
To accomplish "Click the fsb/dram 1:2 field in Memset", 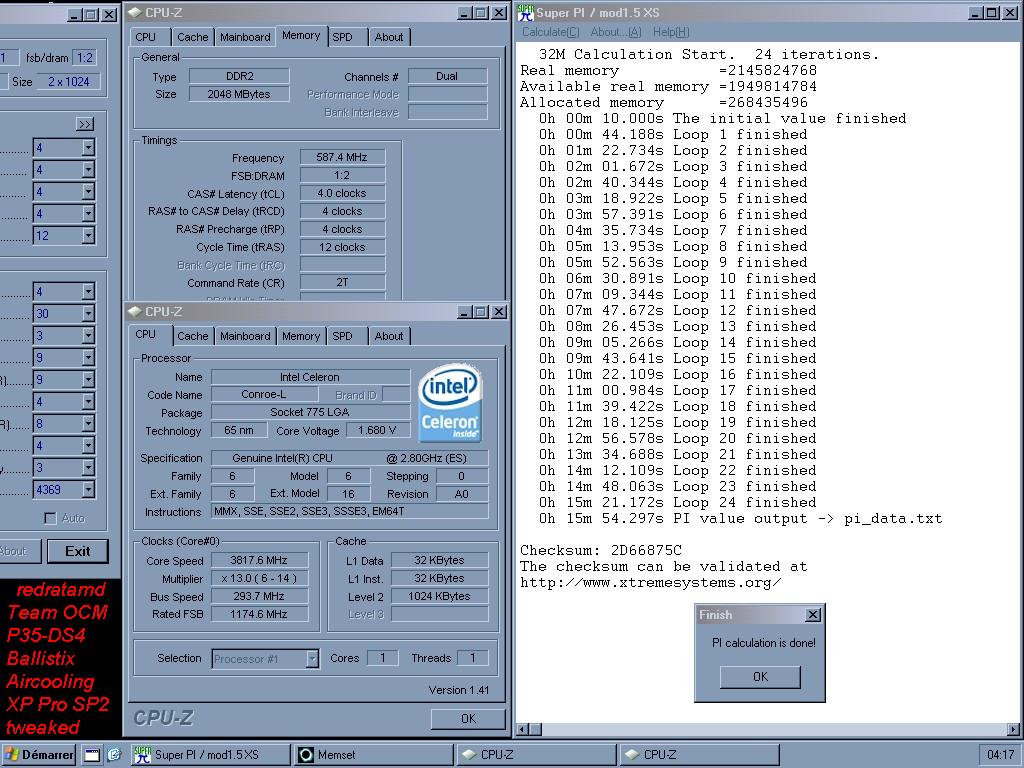I will point(84,57).
